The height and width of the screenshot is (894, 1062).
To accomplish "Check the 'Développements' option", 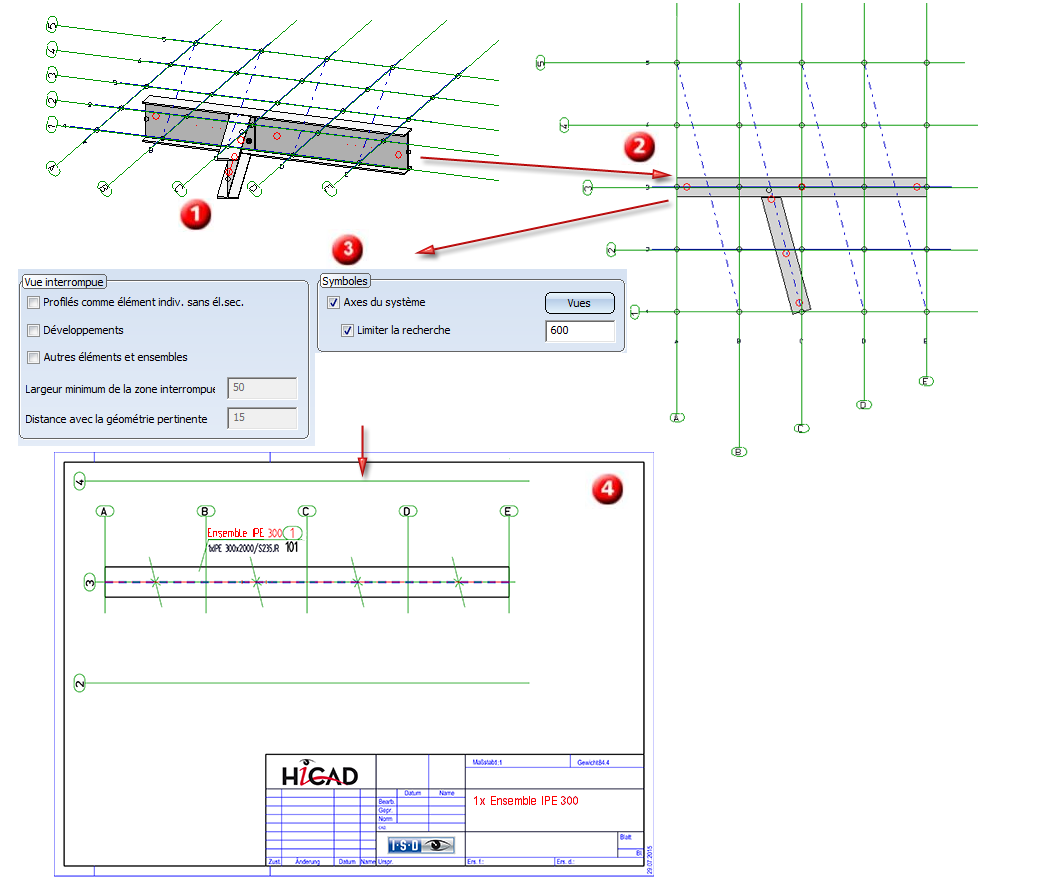I will coord(34,330).
